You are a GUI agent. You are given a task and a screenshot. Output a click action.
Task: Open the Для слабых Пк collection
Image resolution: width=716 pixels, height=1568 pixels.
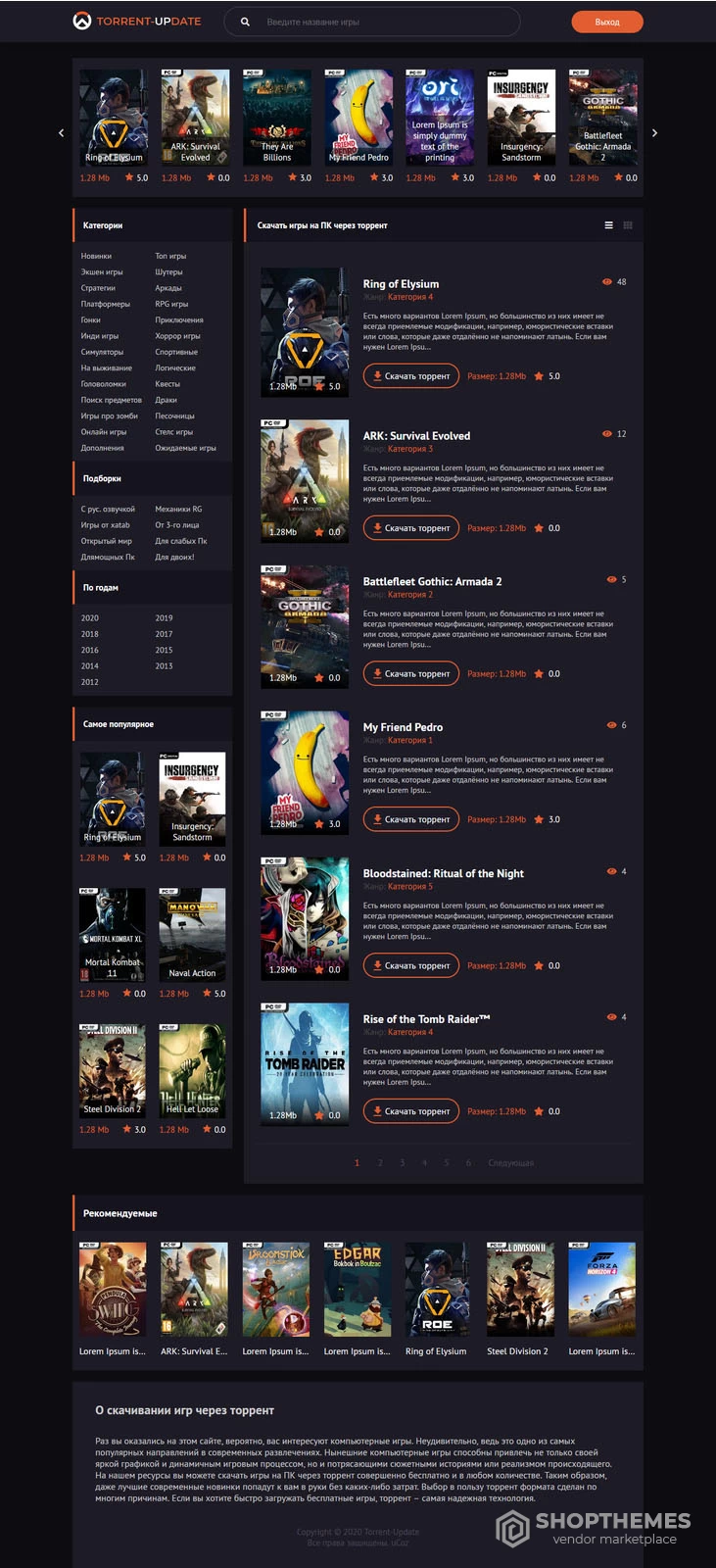tap(181, 541)
